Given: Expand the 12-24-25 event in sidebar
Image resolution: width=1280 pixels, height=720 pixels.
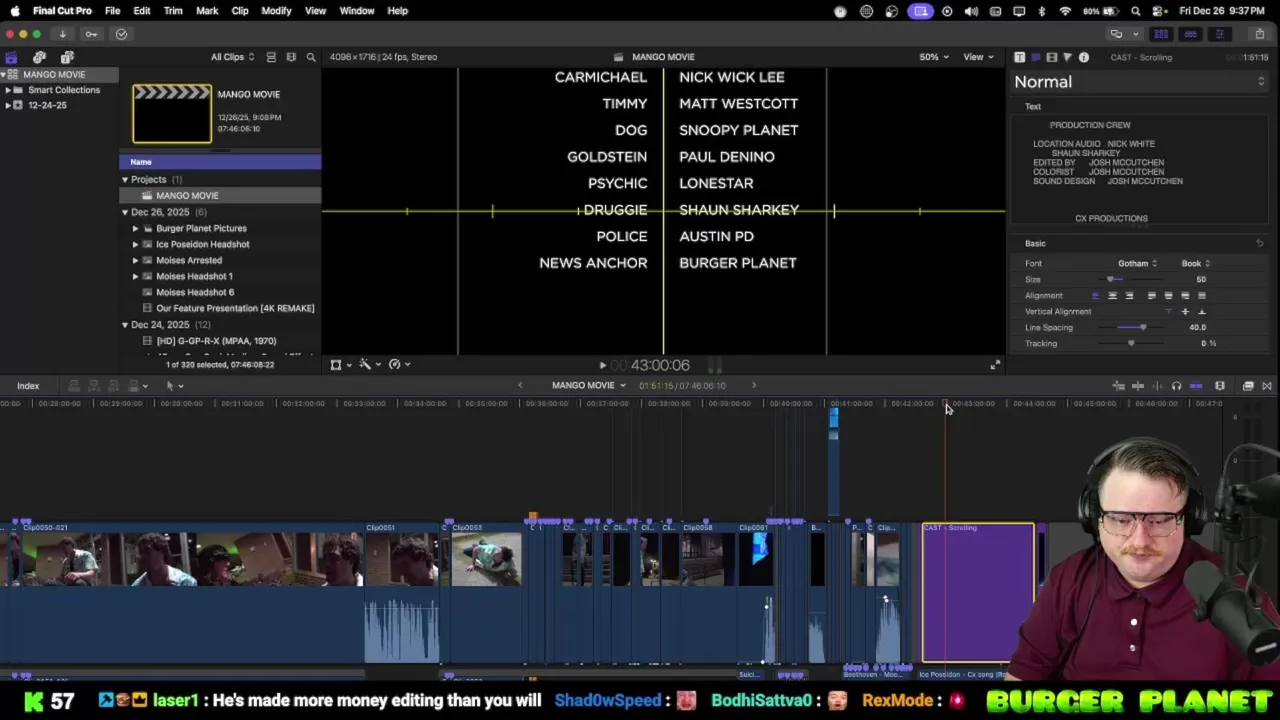Looking at the screenshot, I should 8,105.
